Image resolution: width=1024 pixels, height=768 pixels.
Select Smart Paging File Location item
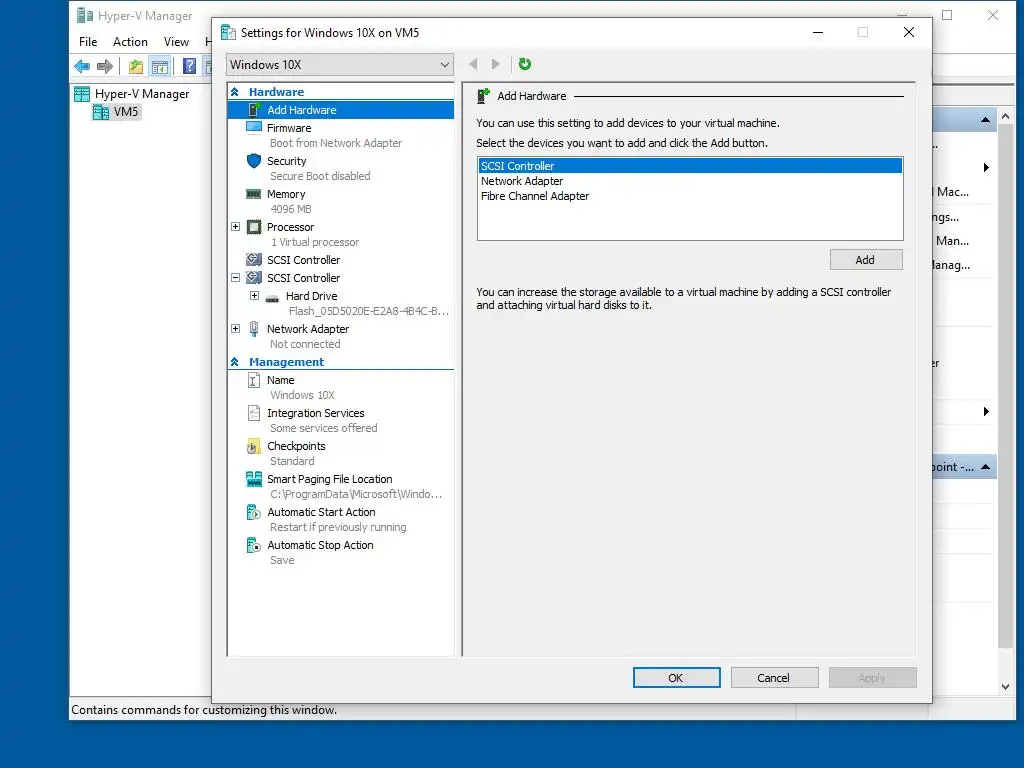pos(330,479)
